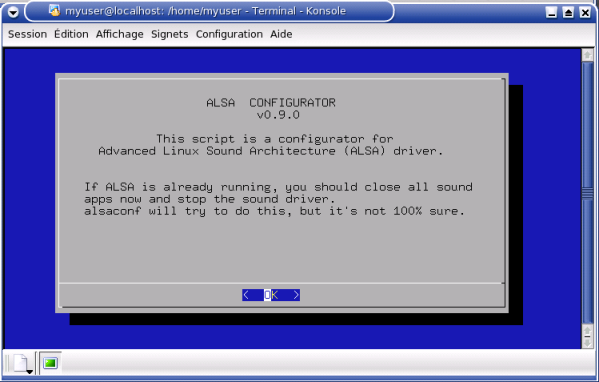Click the line 'Advanced Linux Sound Architecture (ALSA) driver.'
599x382 pixels.
pos(270,151)
